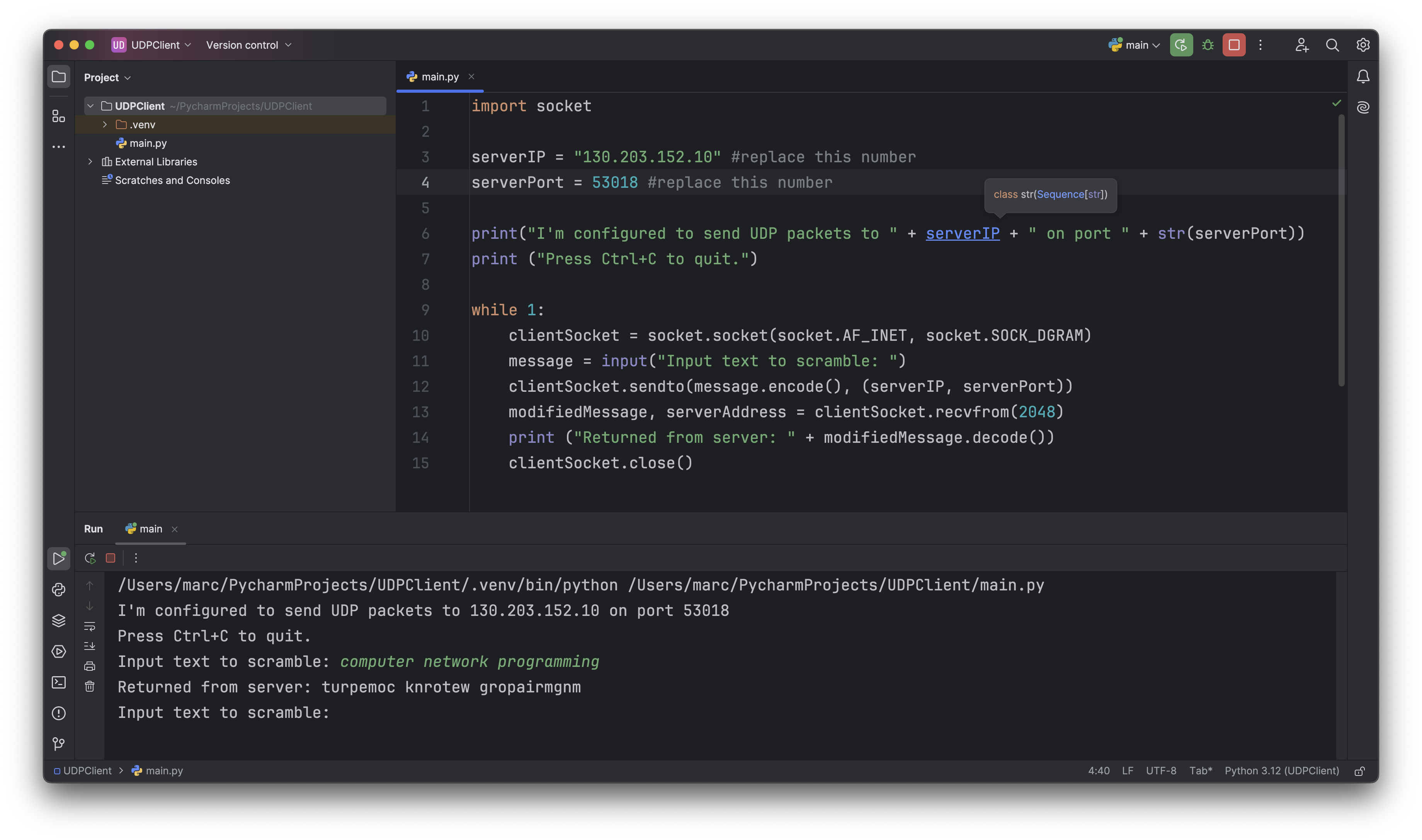Open the Problems tool window

(x=58, y=713)
